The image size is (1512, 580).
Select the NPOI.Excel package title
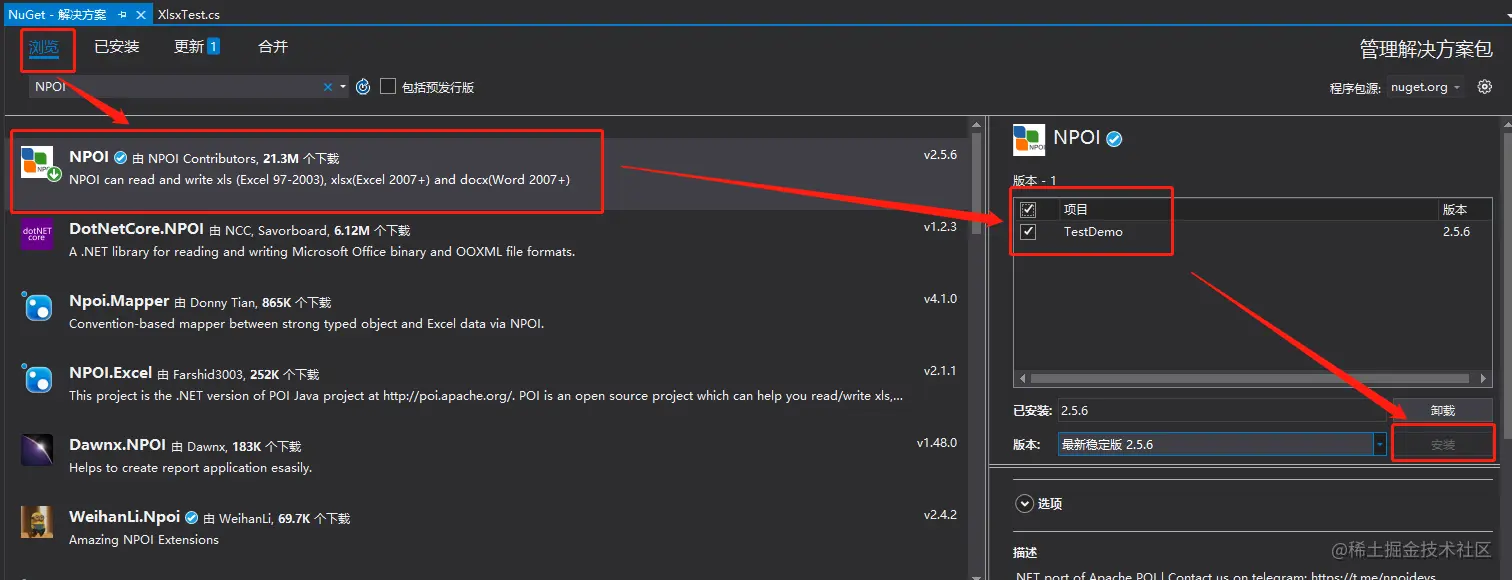click(110, 373)
